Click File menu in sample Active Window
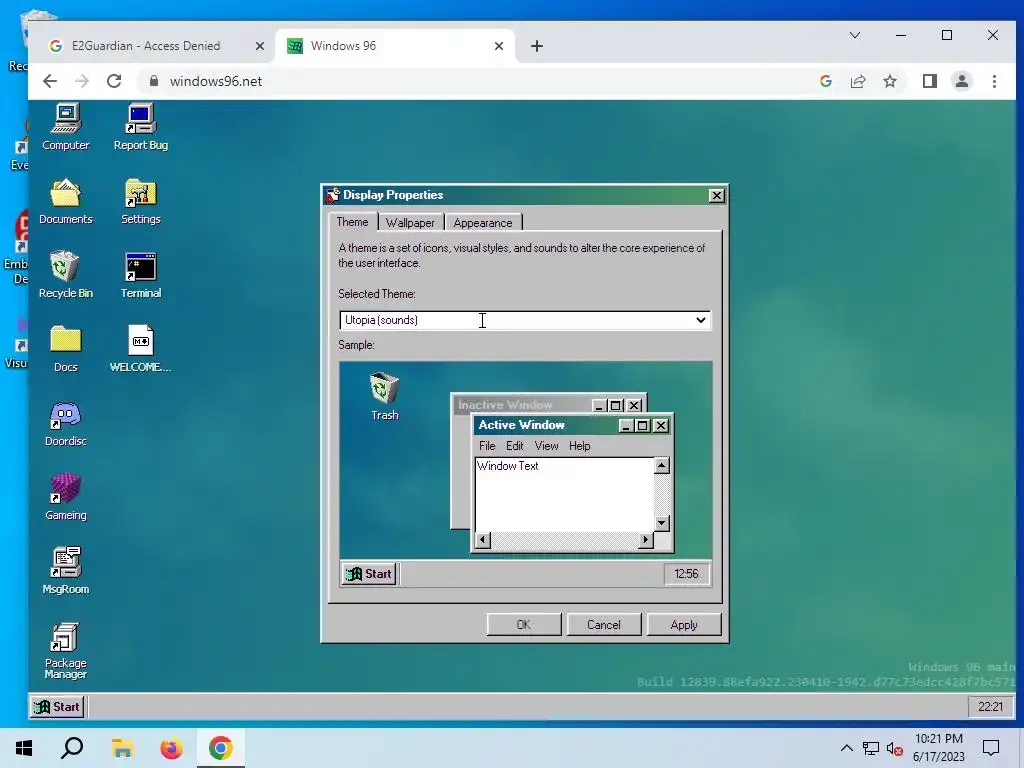The height and width of the screenshot is (768, 1024). (487, 446)
